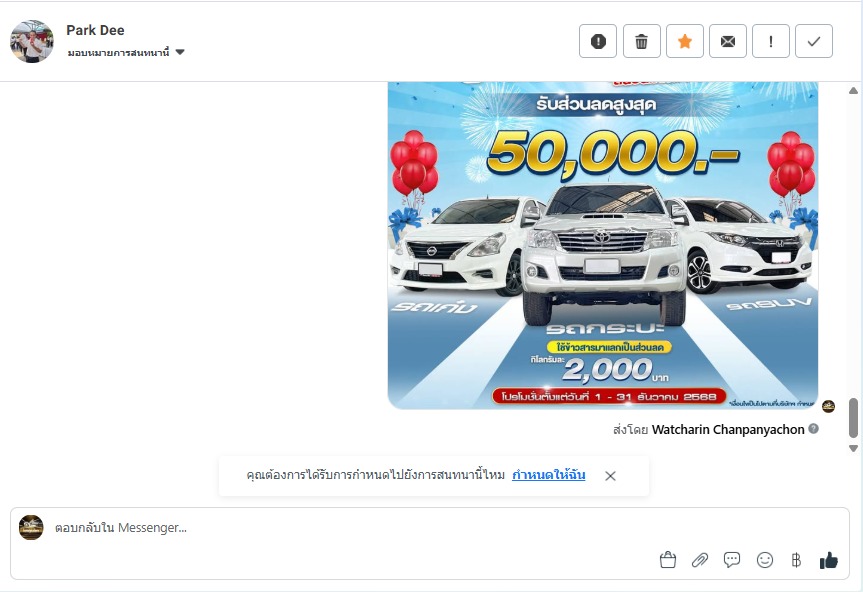Image resolution: width=863 pixels, height=592 pixels.
Task: Flag conversation as priority with exclamation icon
Action: 771,41
